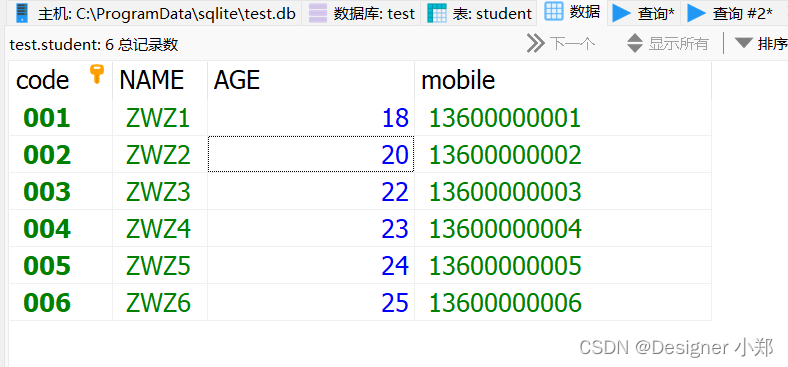
Task: Select mobile cell 13600000001
Action: pos(563,118)
